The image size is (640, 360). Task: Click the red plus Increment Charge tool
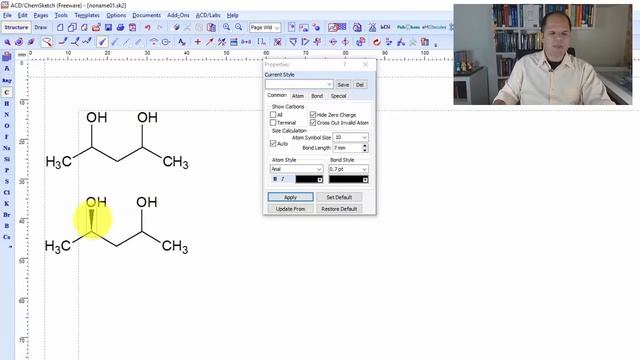(x=198, y=42)
